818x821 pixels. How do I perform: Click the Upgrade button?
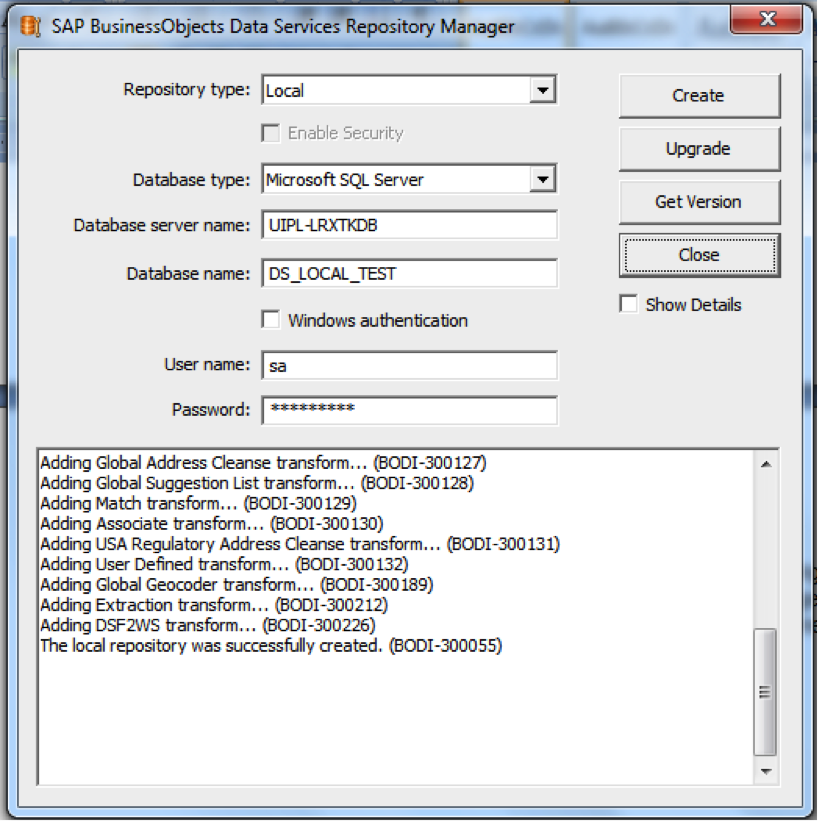pos(699,149)
